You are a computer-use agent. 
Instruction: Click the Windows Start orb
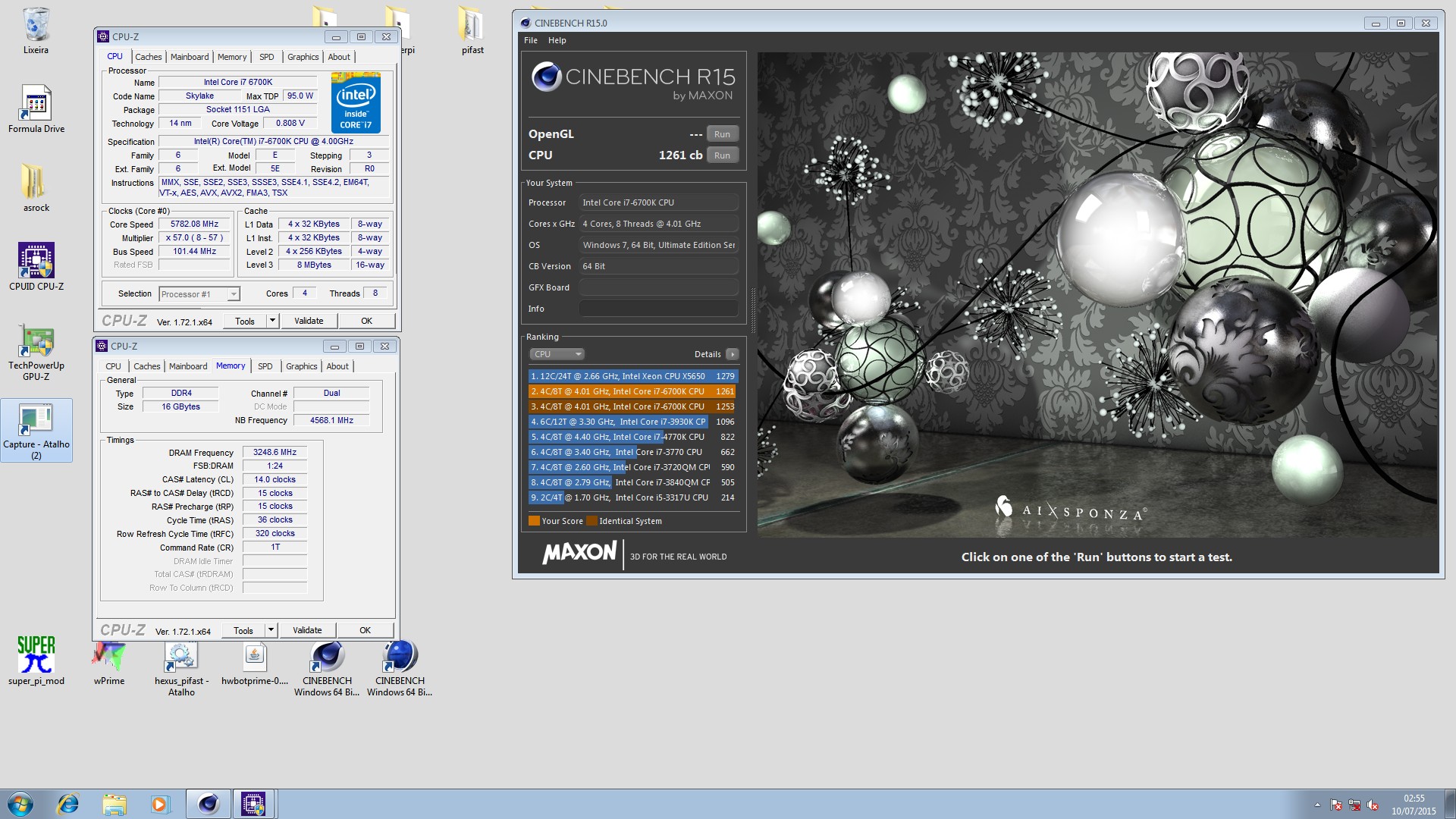tap(20, 804)
